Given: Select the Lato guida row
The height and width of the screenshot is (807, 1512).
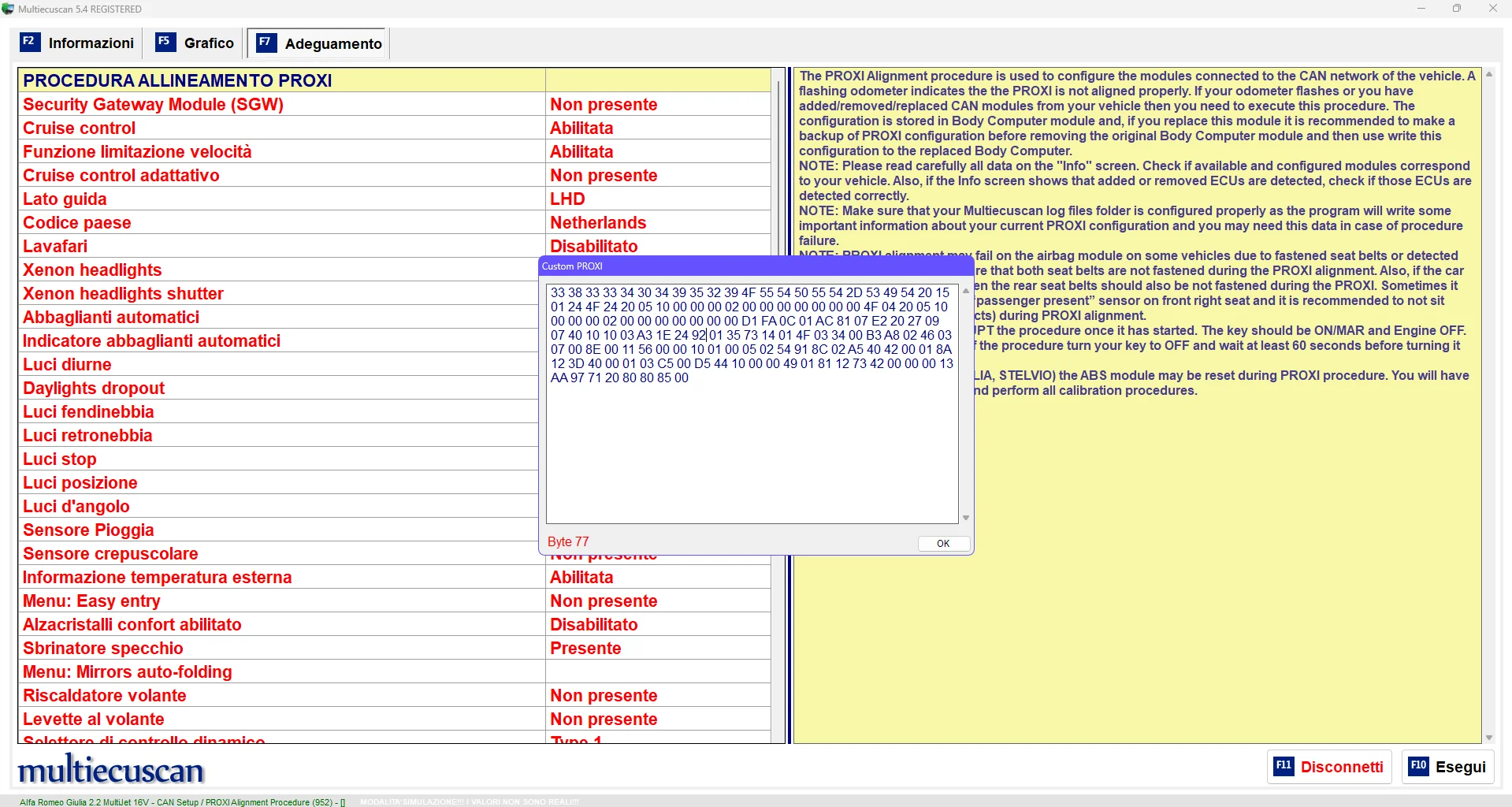Looking at the screenshot, I should (x=394, y=199).
